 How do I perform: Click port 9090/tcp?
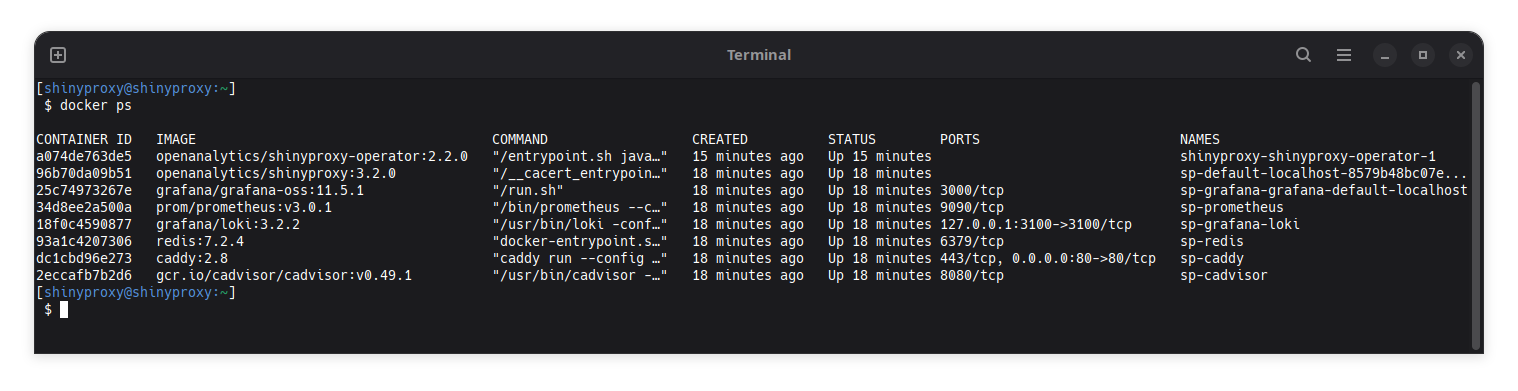coord(972,207)
